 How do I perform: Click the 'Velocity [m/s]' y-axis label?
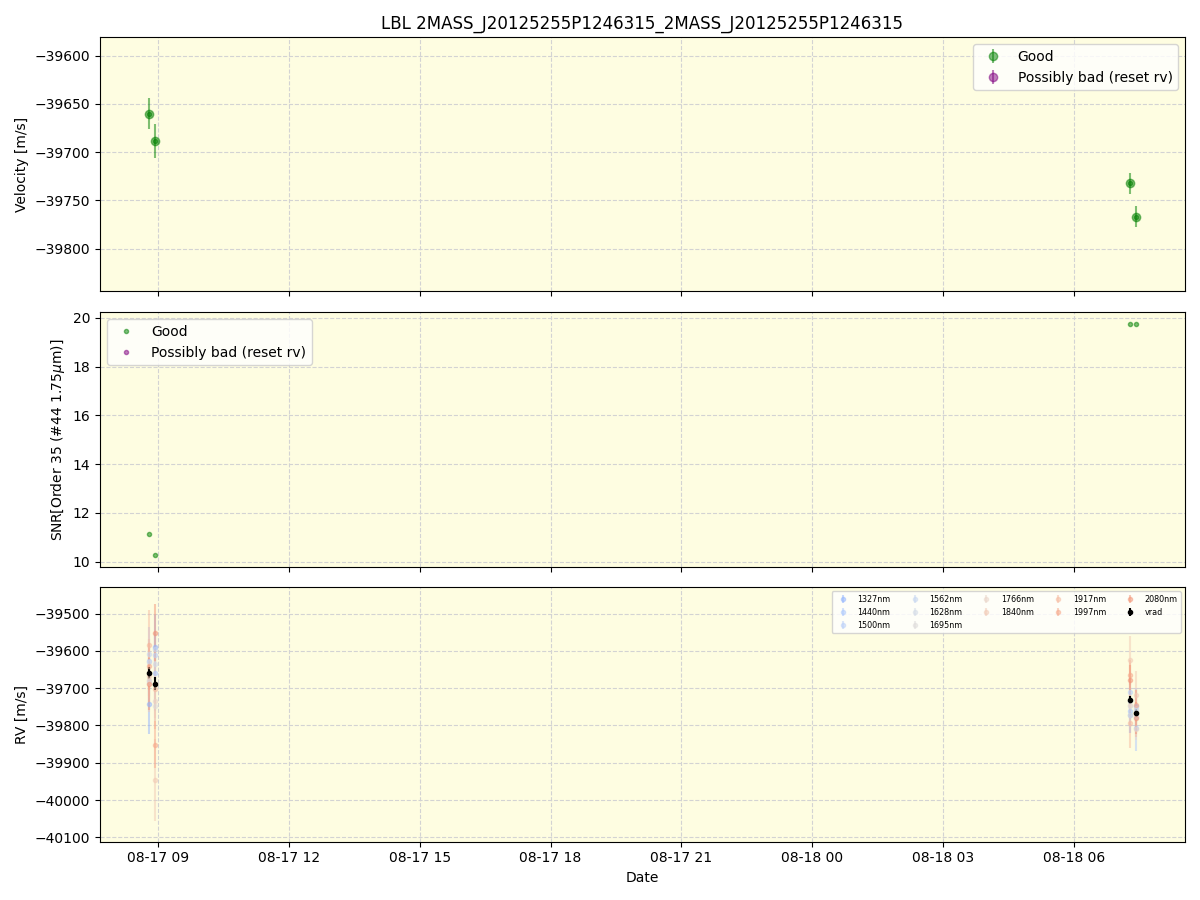(21, 165)
